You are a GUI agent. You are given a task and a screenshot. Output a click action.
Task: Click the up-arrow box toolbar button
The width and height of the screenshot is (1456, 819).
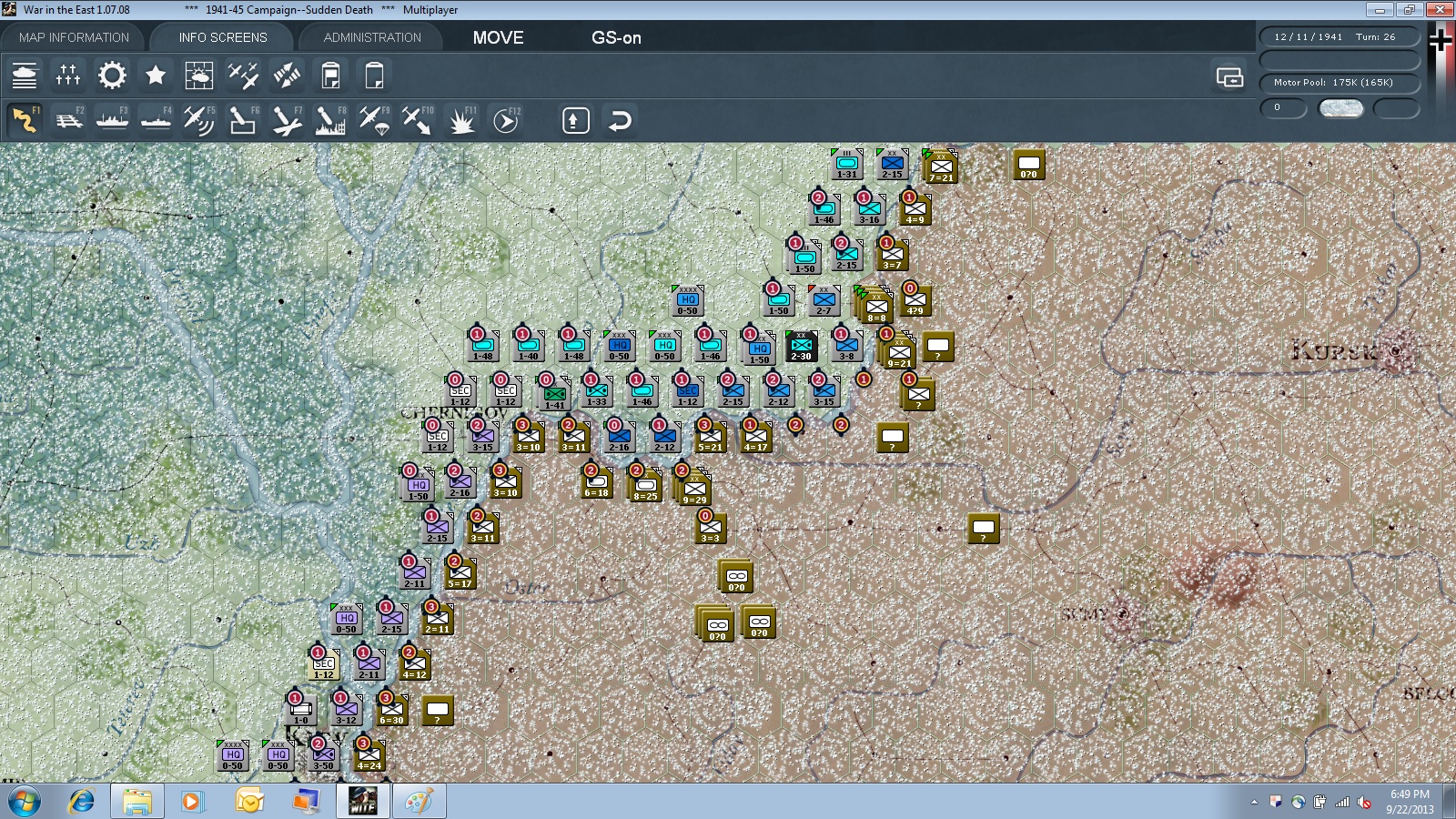(576, 120)
